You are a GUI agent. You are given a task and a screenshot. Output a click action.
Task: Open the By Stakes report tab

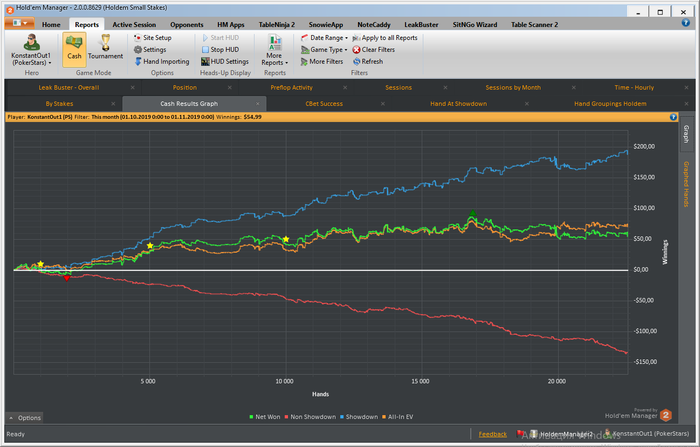click(59, 104)
